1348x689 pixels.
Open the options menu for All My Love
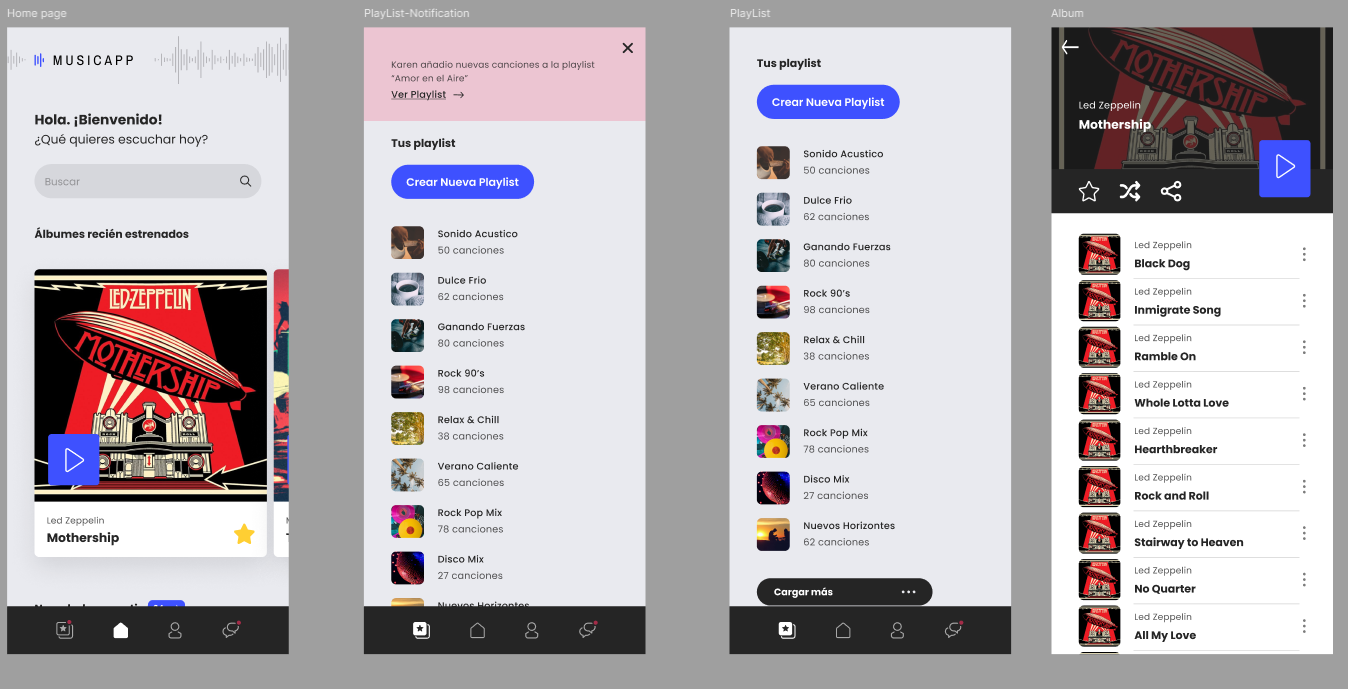click(1304, 626)
